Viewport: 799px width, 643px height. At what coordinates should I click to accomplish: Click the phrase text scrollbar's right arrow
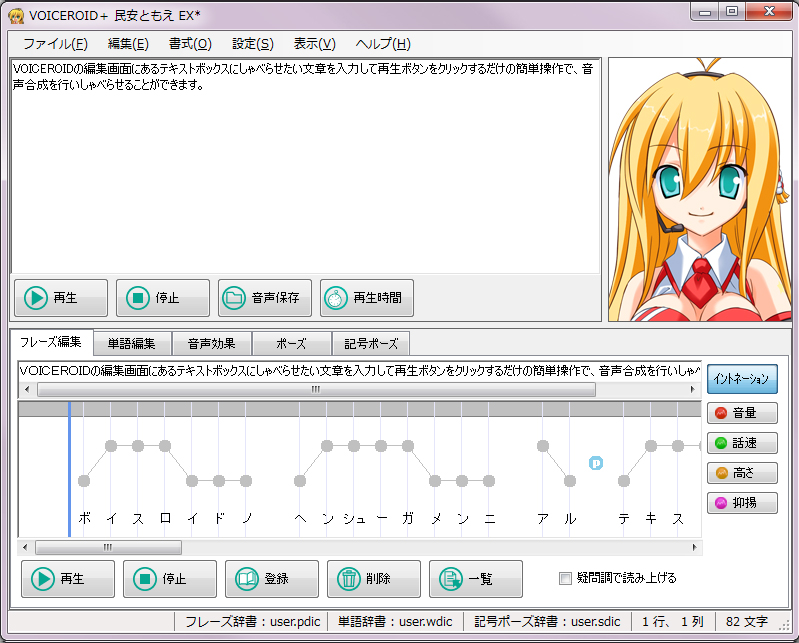coord(693,390)
